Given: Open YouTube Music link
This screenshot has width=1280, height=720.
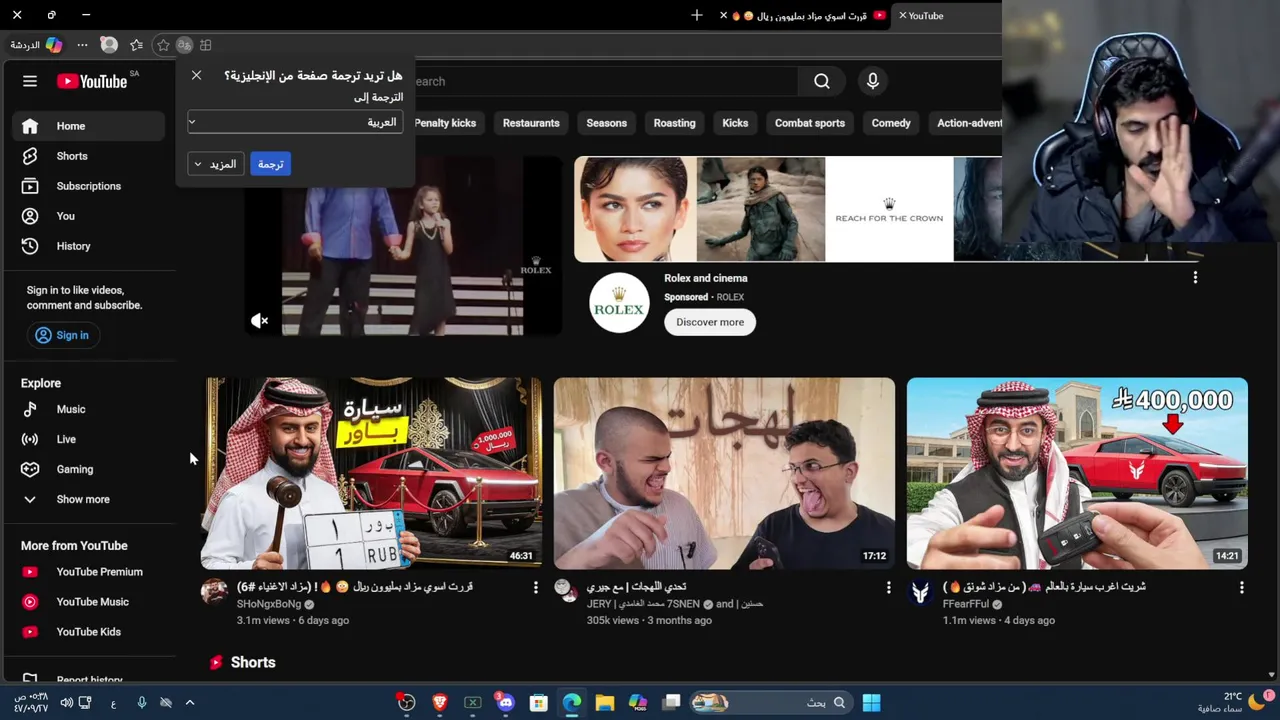Looking at the screenshot, I should (x=88, y=602).
